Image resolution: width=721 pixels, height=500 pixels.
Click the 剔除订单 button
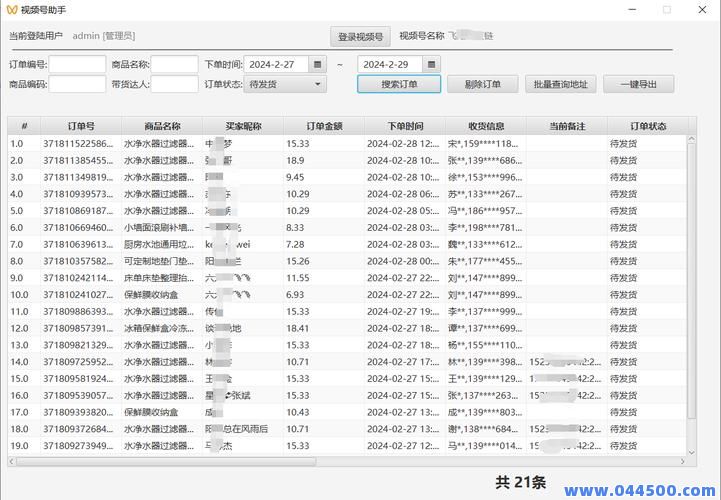pyautogui.click(x=482, y=84)
